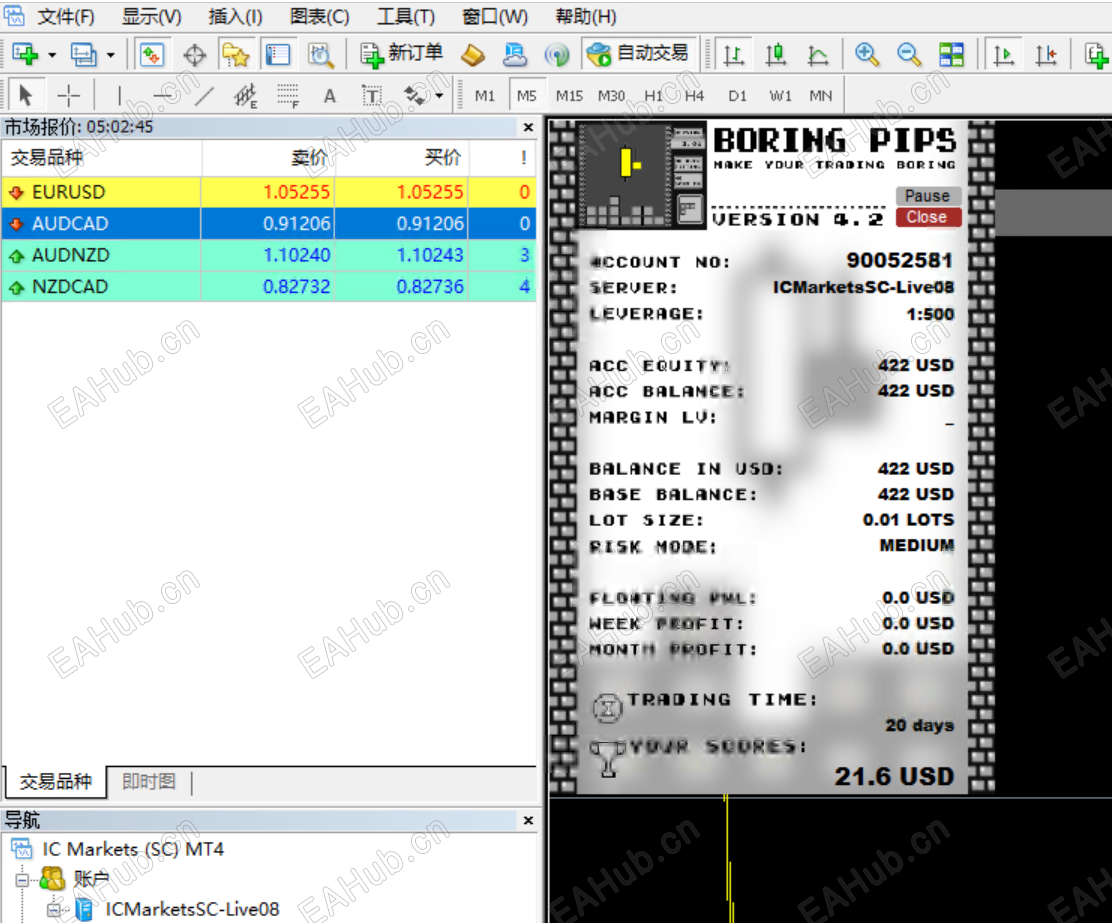
Task: Switch to candlestick chart display
Action: coord(776,55)
